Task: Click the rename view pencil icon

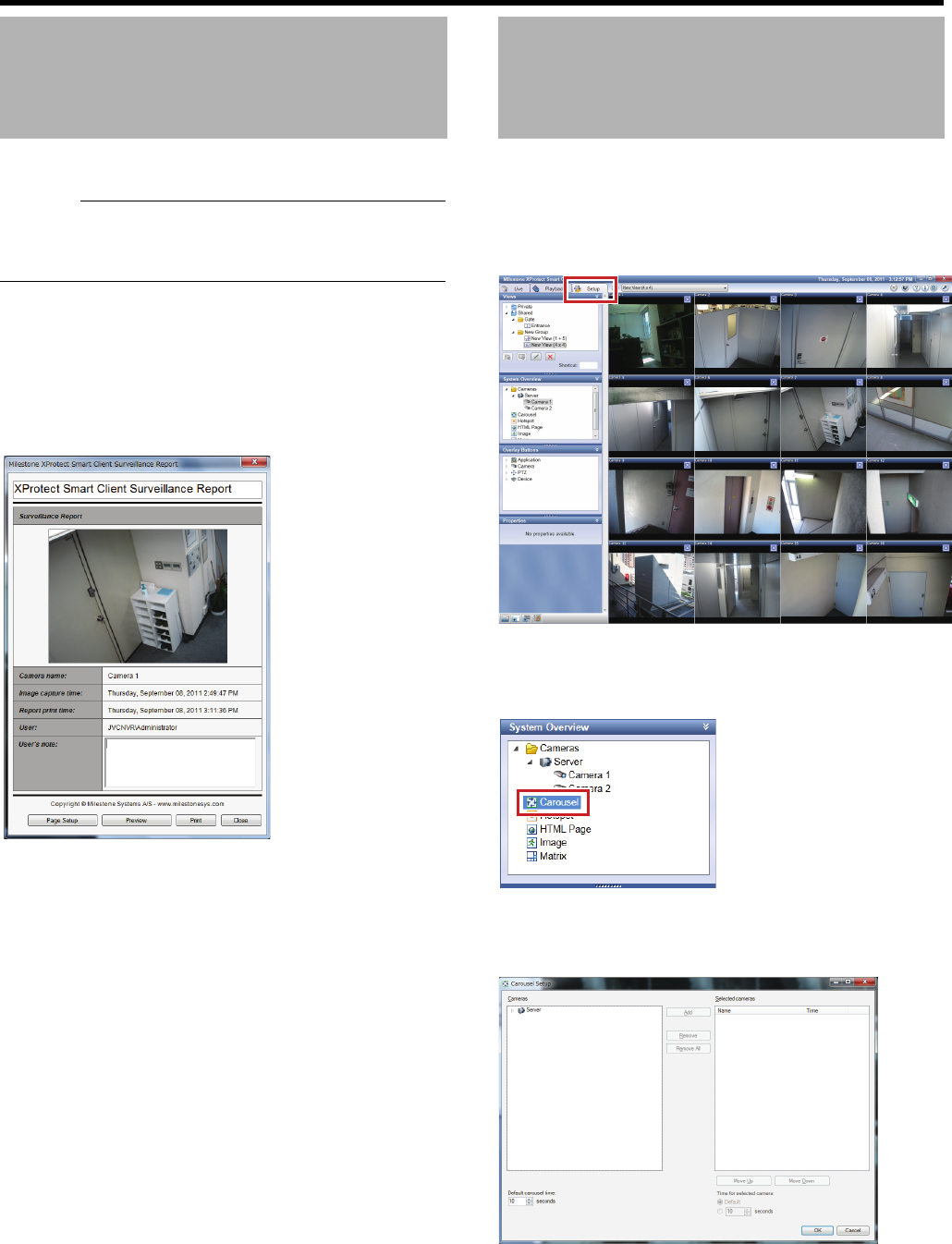Action: point(536,357)
